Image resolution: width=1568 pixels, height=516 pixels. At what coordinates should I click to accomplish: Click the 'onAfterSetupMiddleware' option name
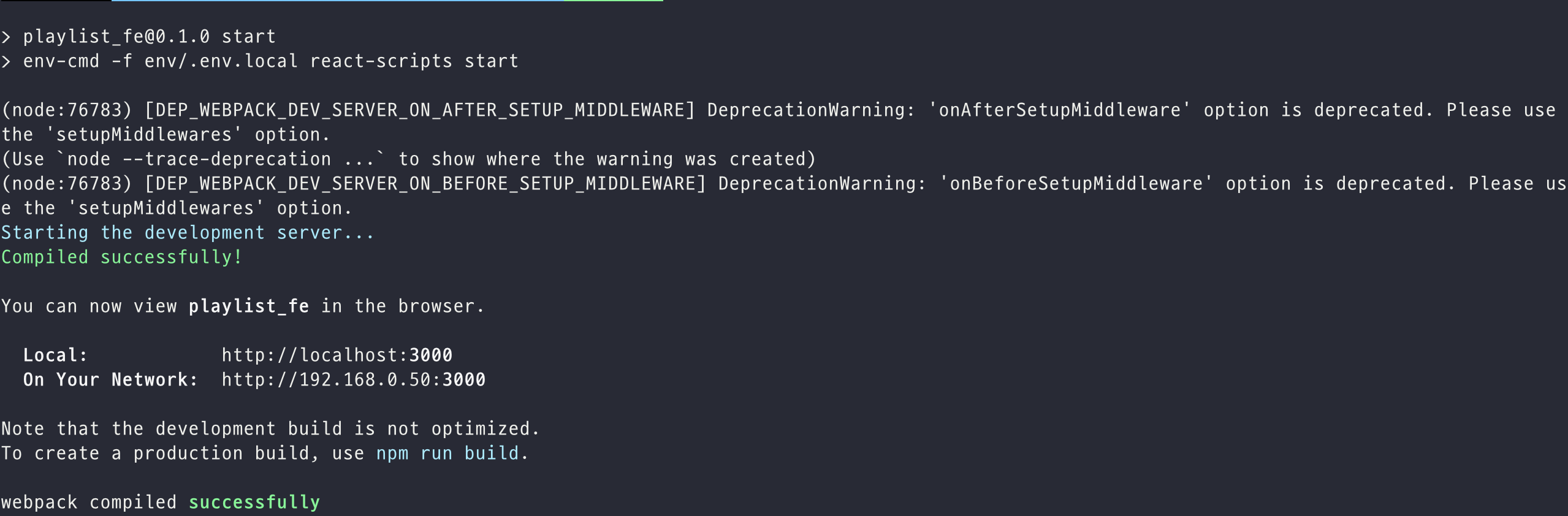pyautogui.click(x=1060, y=110)
